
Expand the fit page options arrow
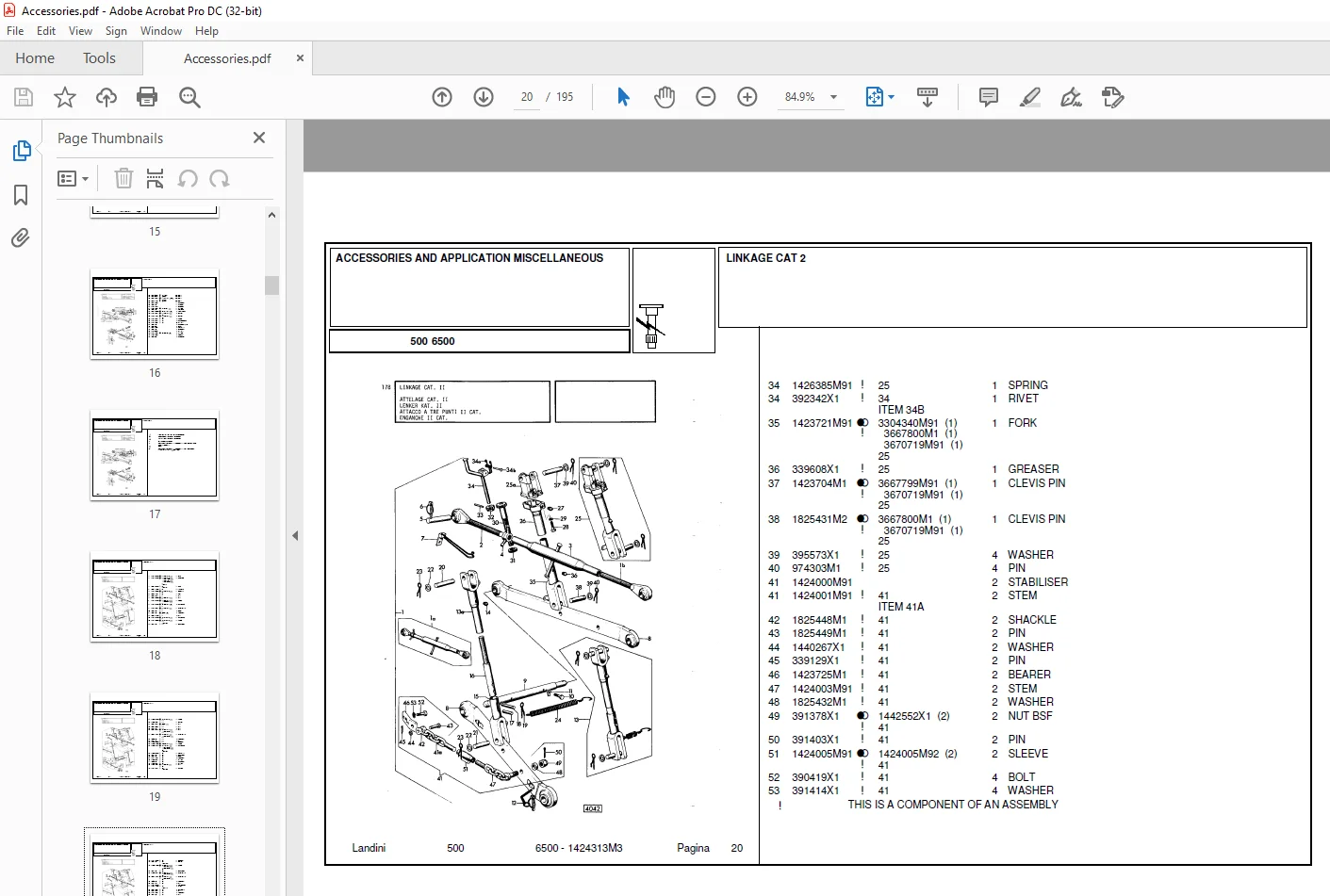tap(891, 97)
